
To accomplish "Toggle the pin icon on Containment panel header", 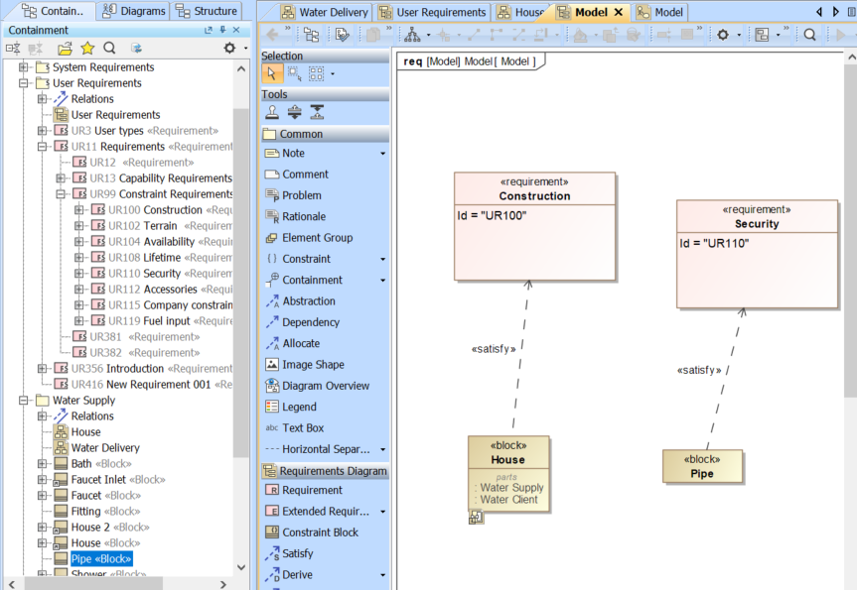I will click(x=222, y=30).
